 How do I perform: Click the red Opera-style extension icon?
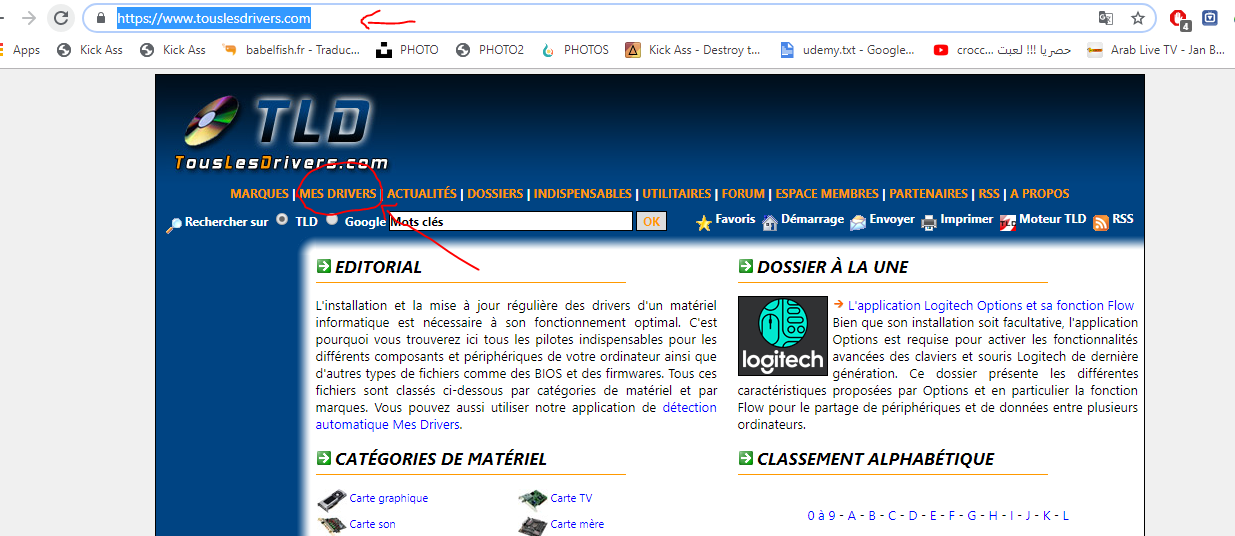[1179, 18]
